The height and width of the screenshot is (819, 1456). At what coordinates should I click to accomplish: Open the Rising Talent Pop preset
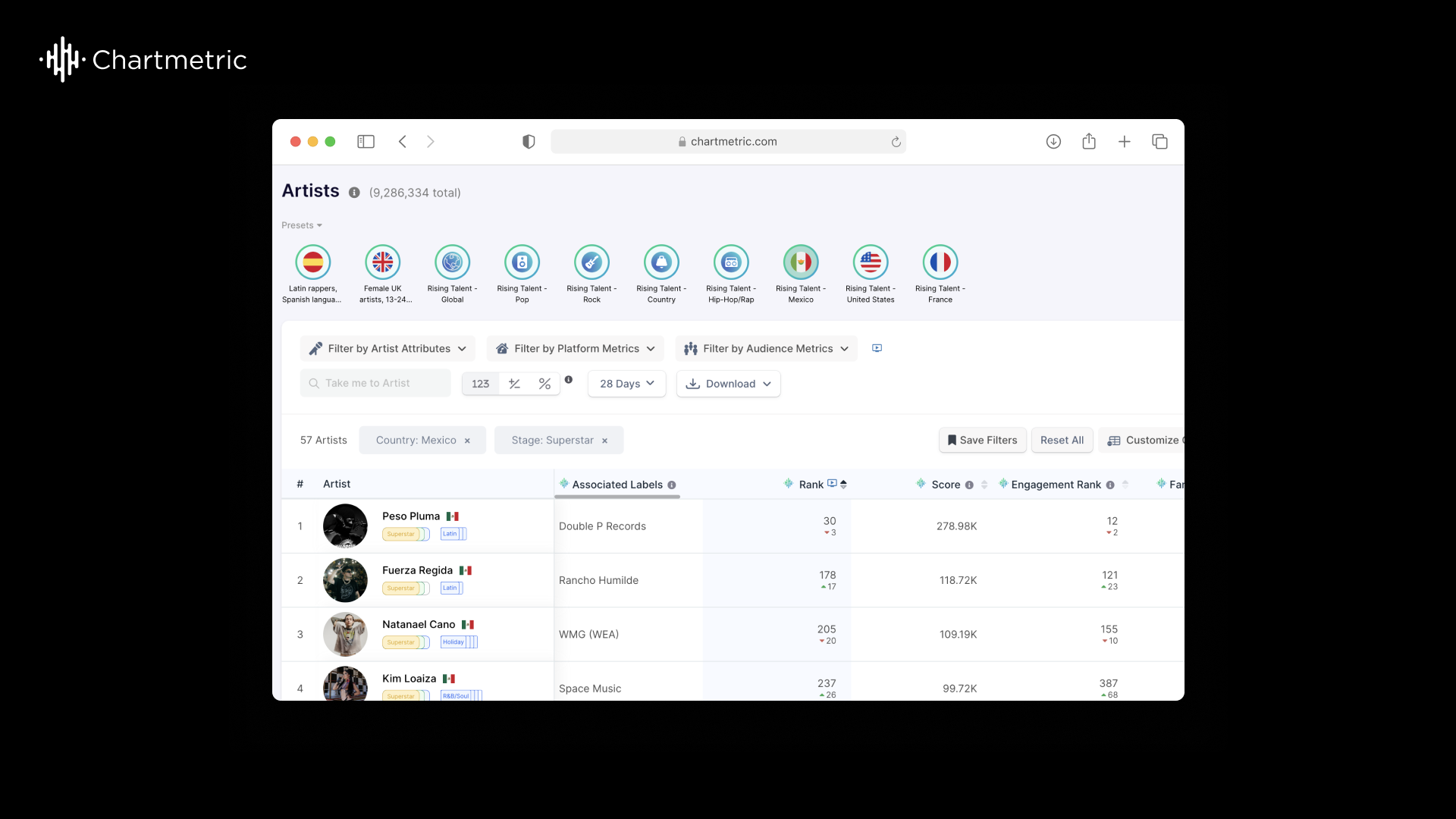point(522,274)
